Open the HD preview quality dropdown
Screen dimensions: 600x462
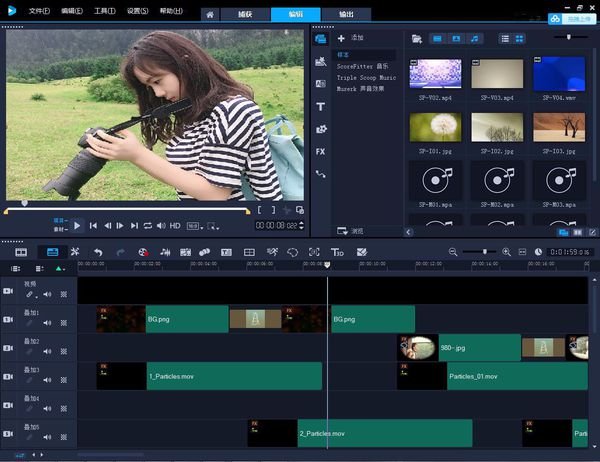click(176, 226)
